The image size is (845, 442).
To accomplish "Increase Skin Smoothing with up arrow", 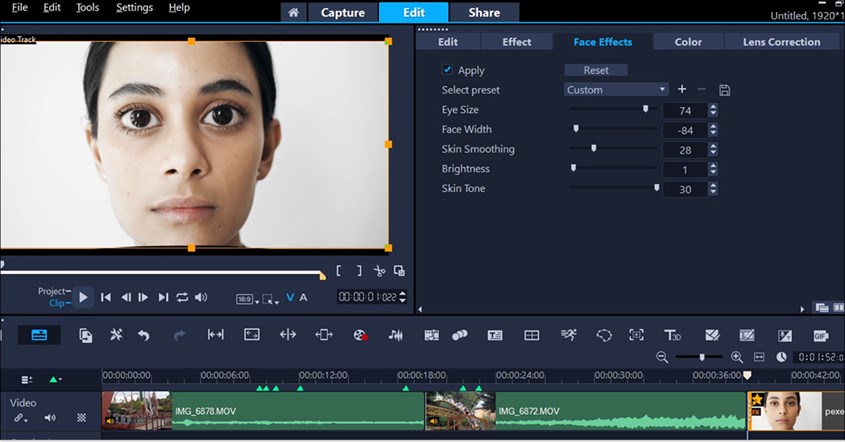I will point(713,146).
